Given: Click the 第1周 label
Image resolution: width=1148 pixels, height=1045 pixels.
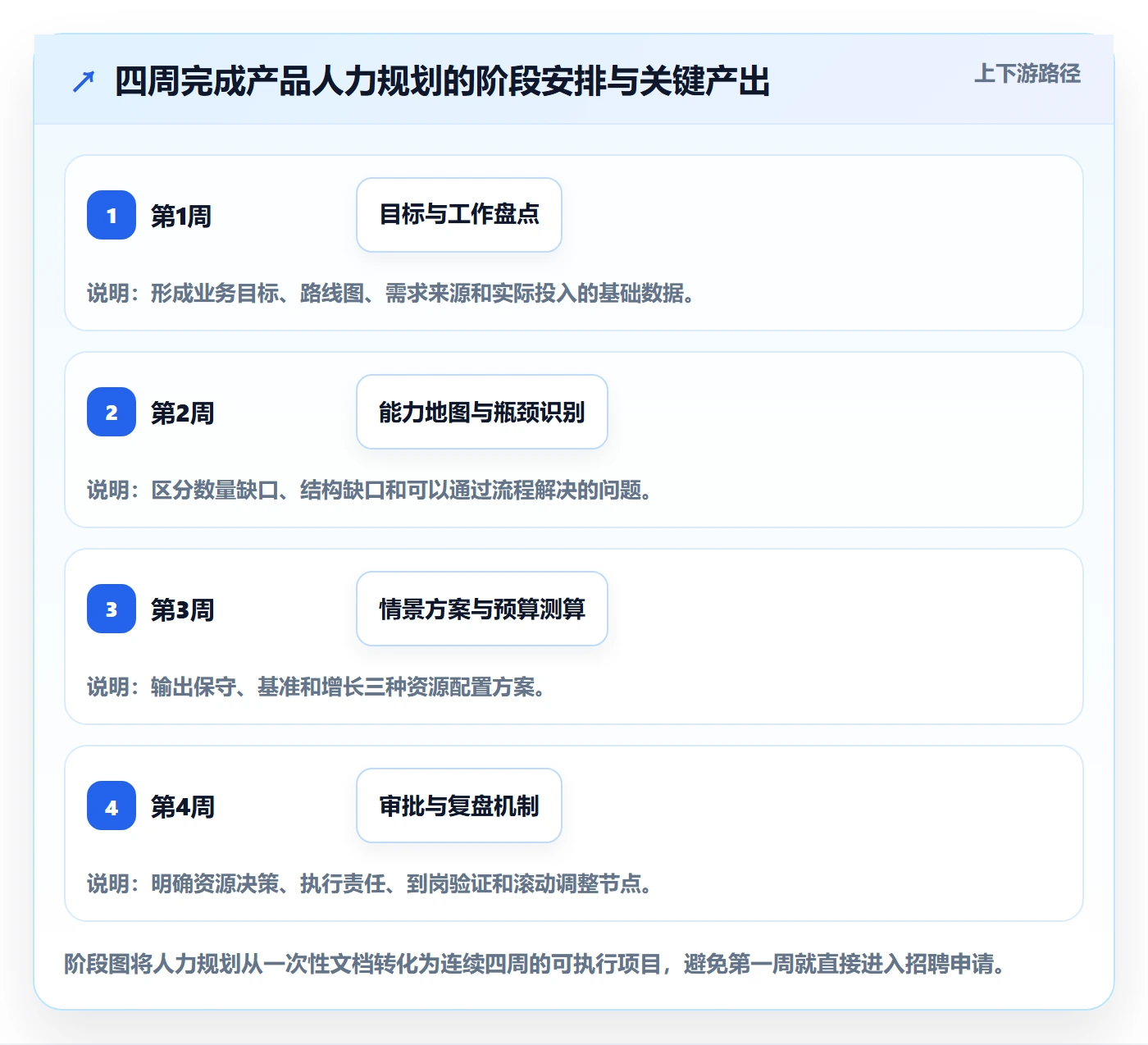Looking at the screenshot, I should tap(181, 216).
